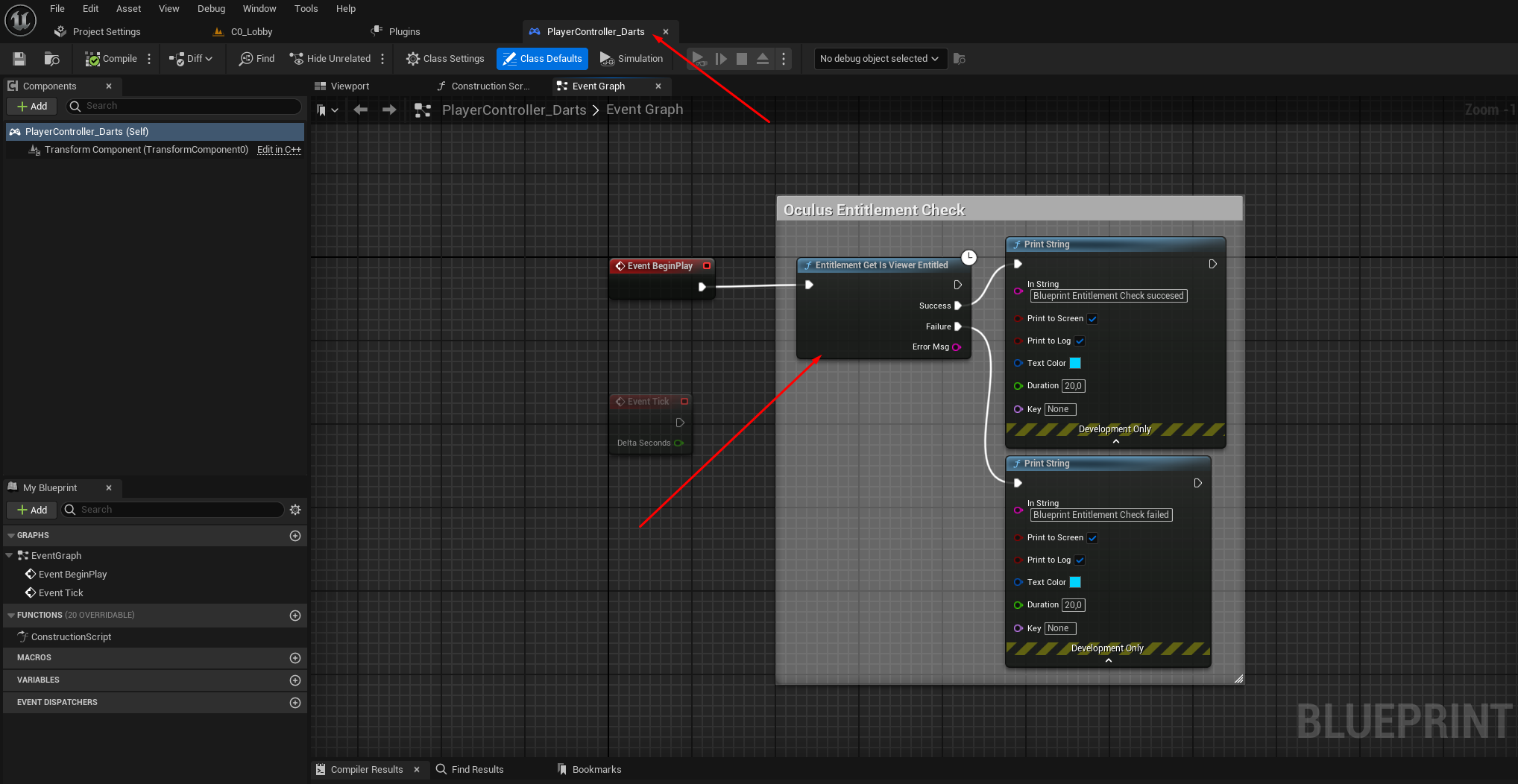Add a new graph with plus icon
The width and height of the screenshot is (1518, 784).
click(295, 535)
